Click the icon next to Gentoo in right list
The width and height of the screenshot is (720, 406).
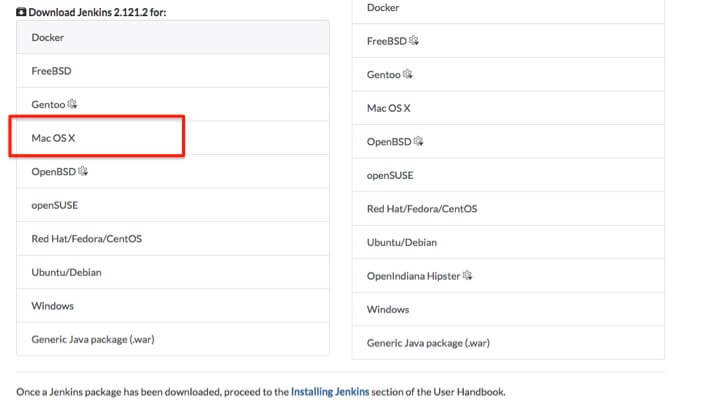pos(408,74)
